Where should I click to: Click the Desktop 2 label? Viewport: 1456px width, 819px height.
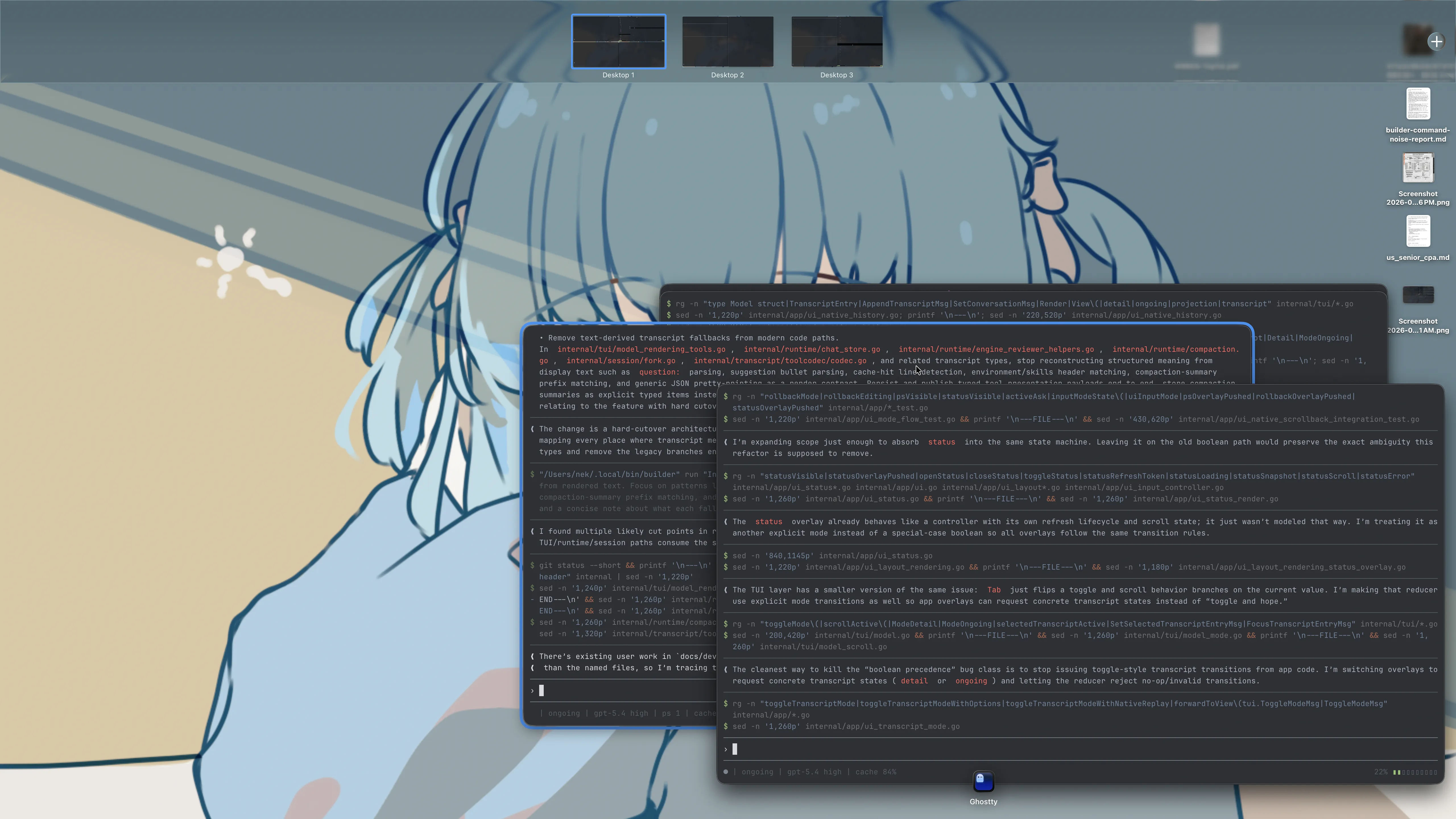pyautogui.click(x=727, y=75)
